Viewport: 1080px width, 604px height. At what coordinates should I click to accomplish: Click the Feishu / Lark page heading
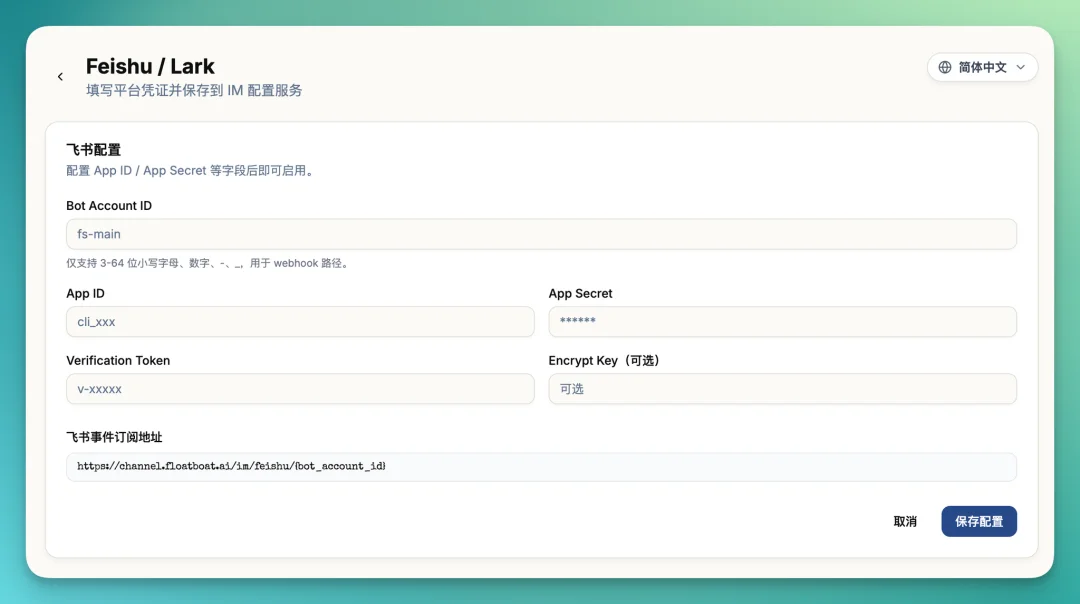(150, 66)
